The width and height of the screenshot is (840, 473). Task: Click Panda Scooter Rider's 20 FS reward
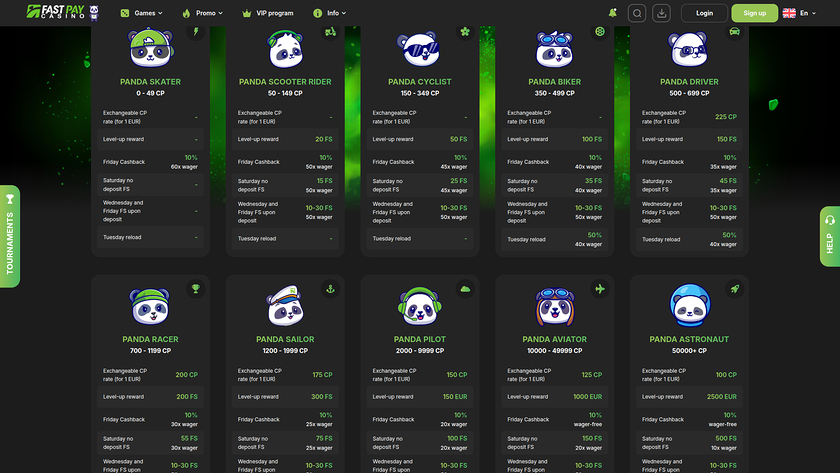pyautogui.click(x=324, y=139)
